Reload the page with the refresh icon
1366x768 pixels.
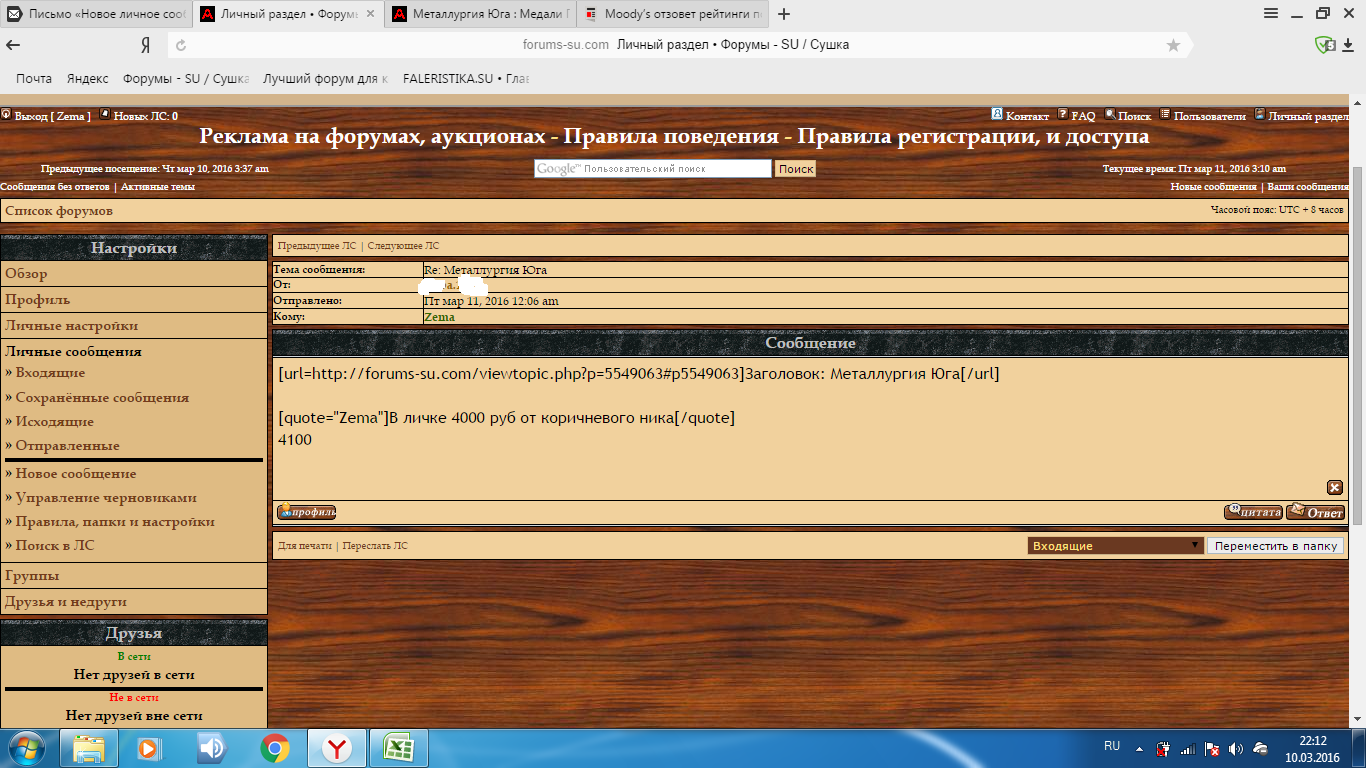coord(181,45)
